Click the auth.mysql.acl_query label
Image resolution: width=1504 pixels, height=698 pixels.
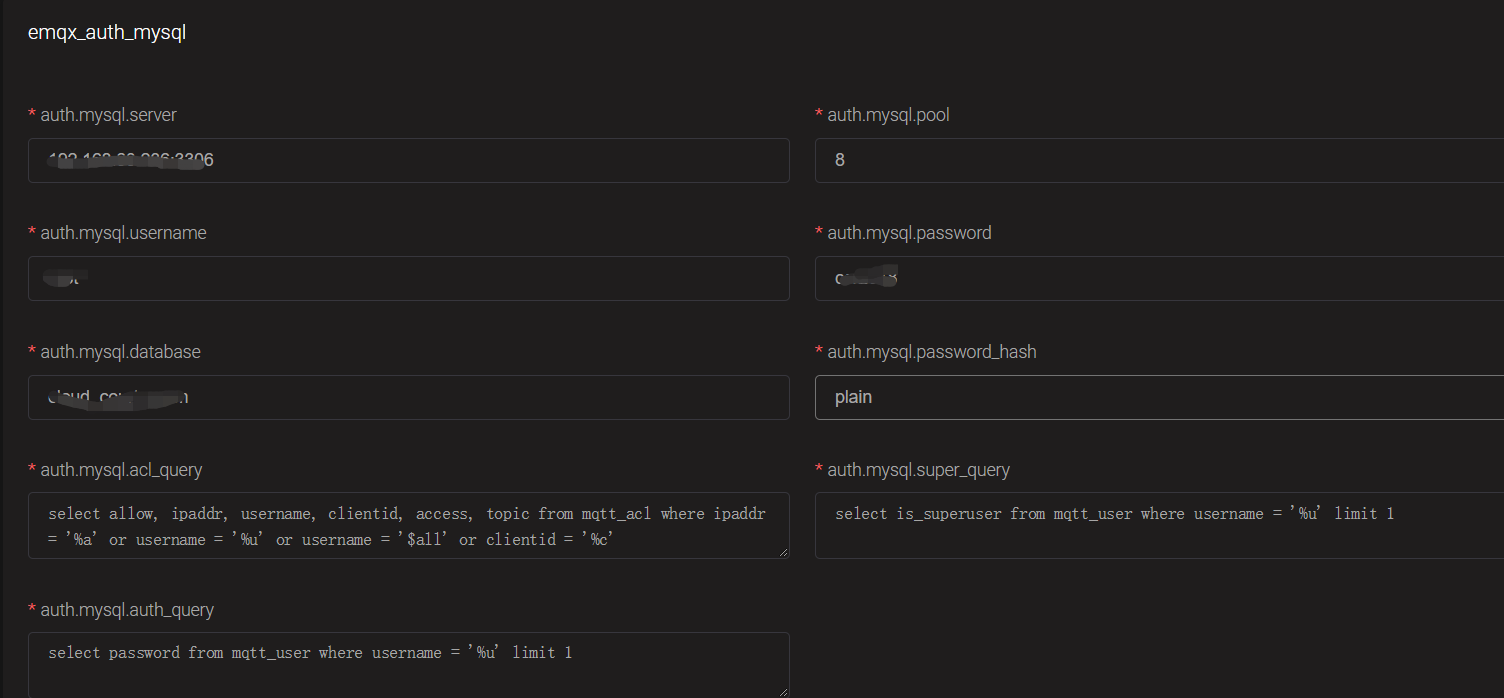(x=121, y=470)
